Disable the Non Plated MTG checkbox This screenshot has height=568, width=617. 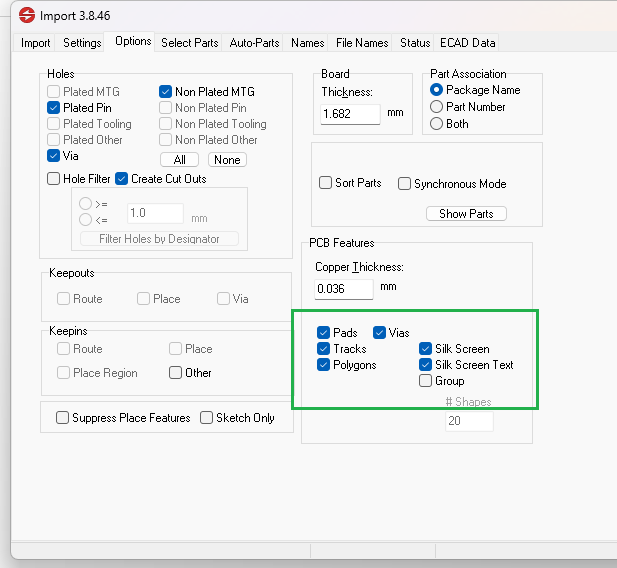(166, 92)
